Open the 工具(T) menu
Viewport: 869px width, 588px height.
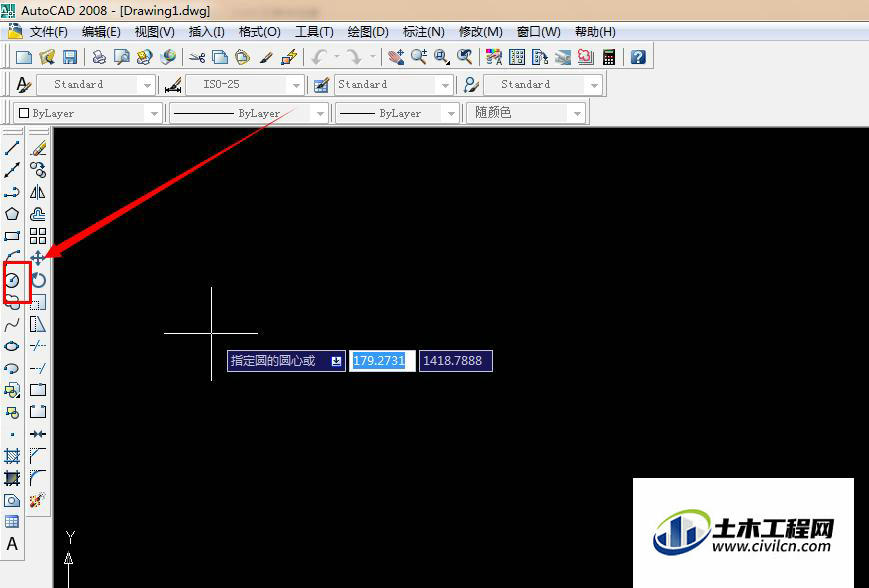tap(314, 32)
